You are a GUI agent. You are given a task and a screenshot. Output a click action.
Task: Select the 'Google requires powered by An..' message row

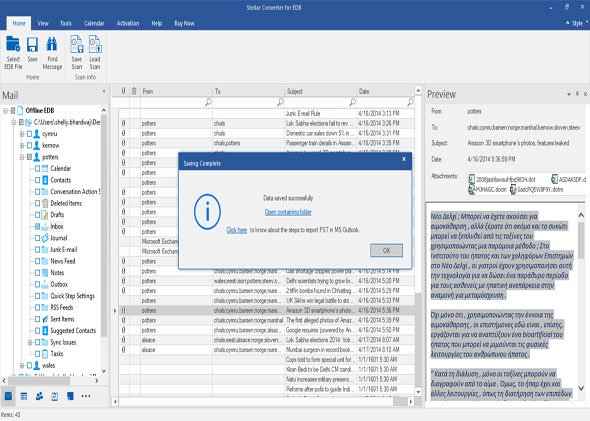pyautogui.click(x=267, y=330)
